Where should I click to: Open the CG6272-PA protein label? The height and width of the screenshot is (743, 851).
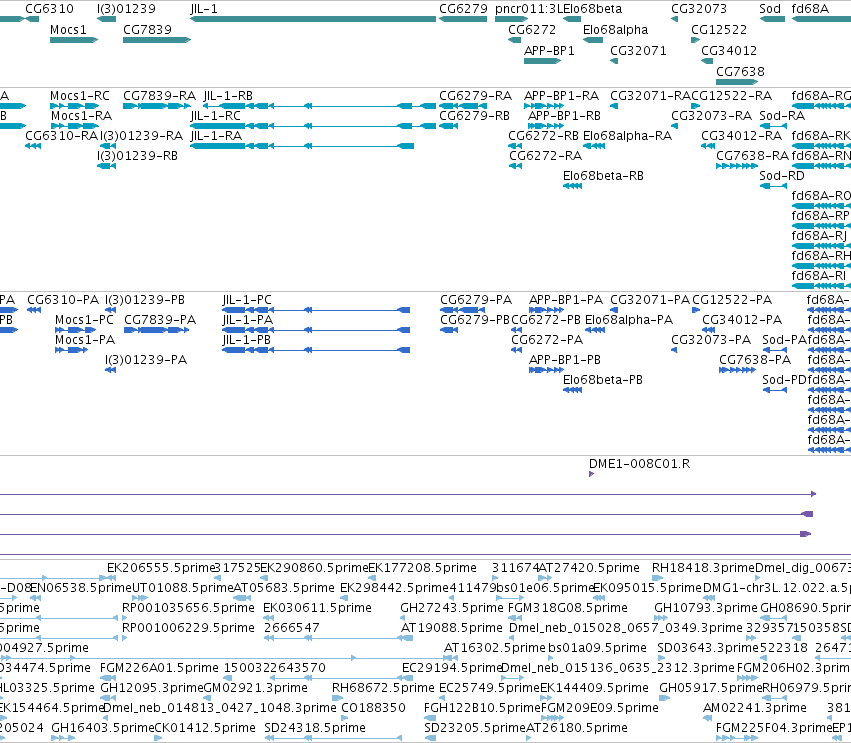(x=547, y=340)
